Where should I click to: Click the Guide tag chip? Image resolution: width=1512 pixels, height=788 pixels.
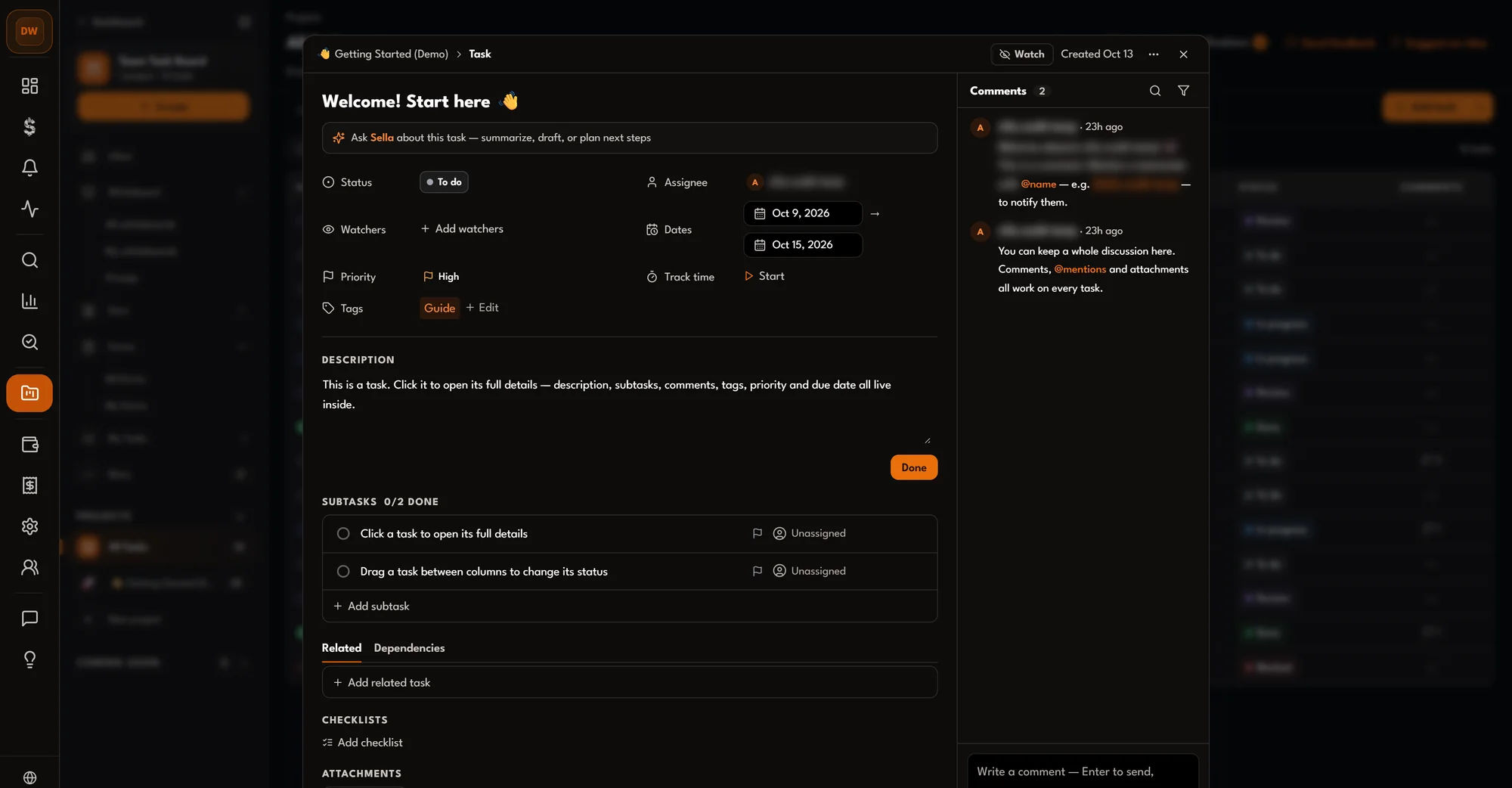click(440, 309)
